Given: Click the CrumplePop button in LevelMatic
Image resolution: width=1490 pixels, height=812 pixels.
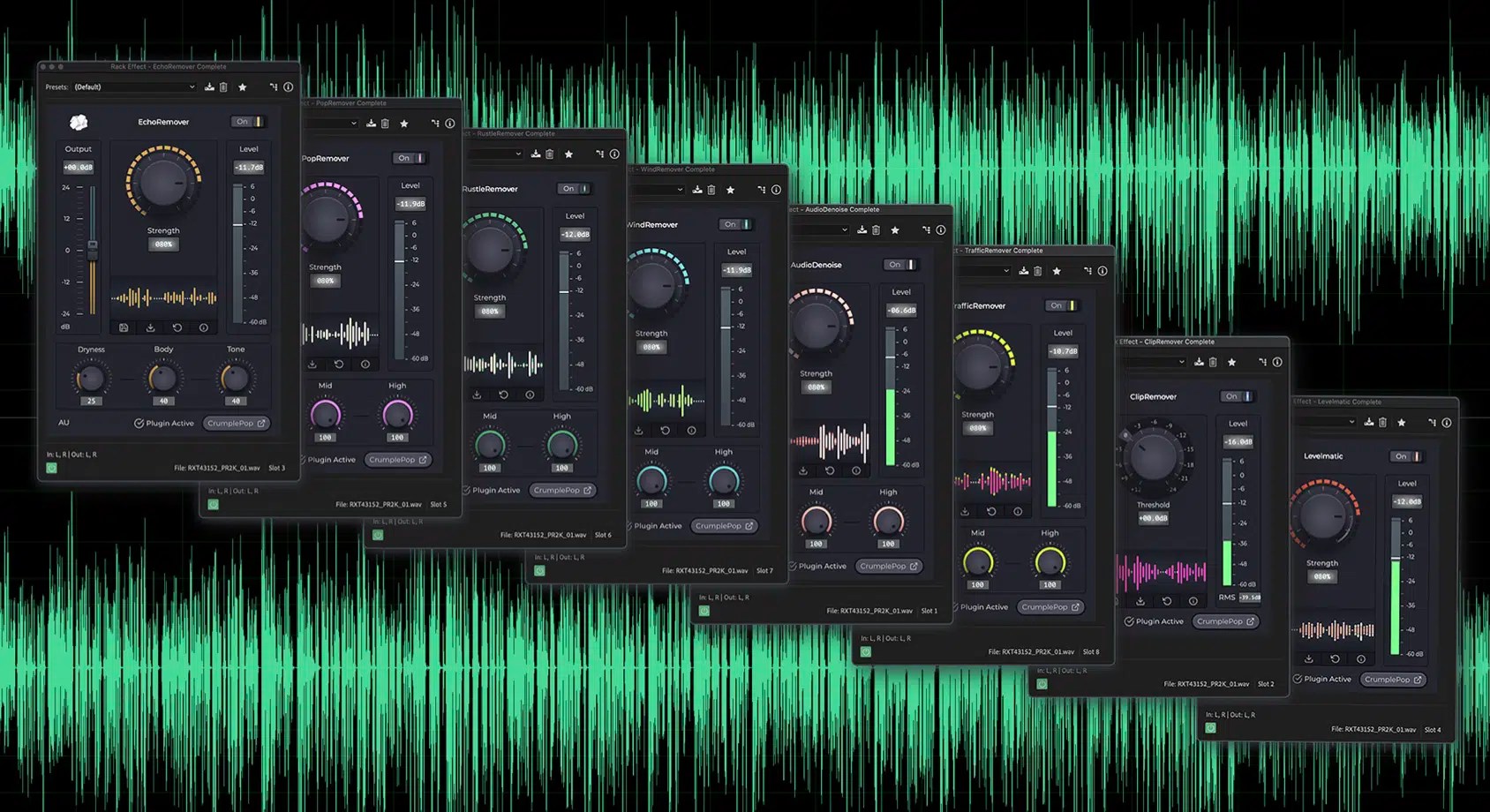Looking at the screenshot, I should click(1393, 680).
